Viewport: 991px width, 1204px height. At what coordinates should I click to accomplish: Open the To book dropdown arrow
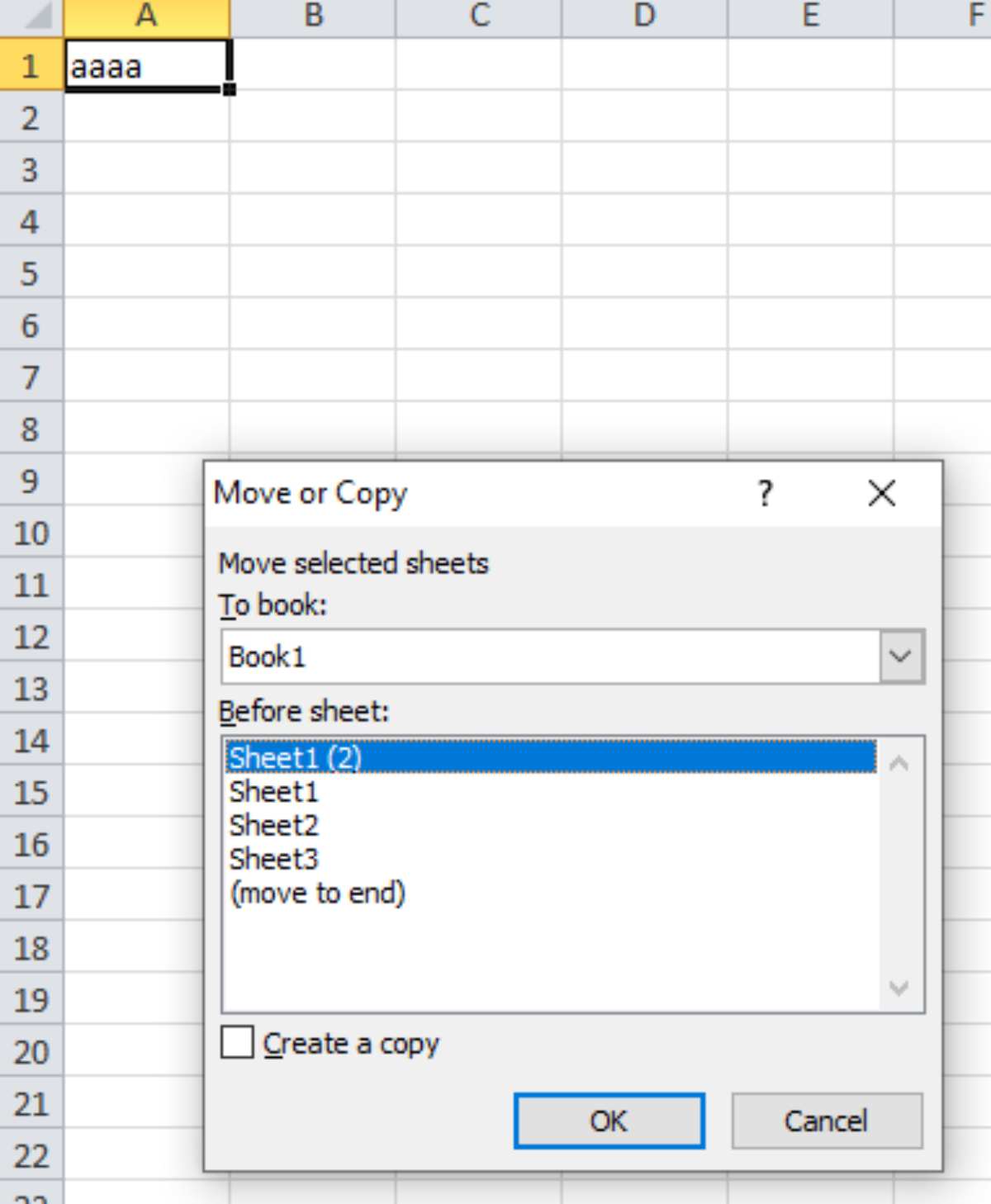pos(900,657)
